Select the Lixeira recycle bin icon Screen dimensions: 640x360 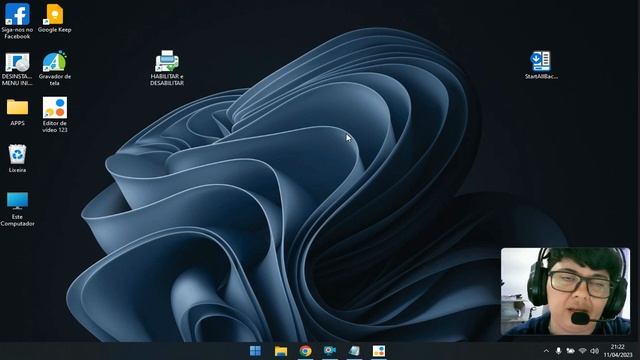[x=17, y=158]
